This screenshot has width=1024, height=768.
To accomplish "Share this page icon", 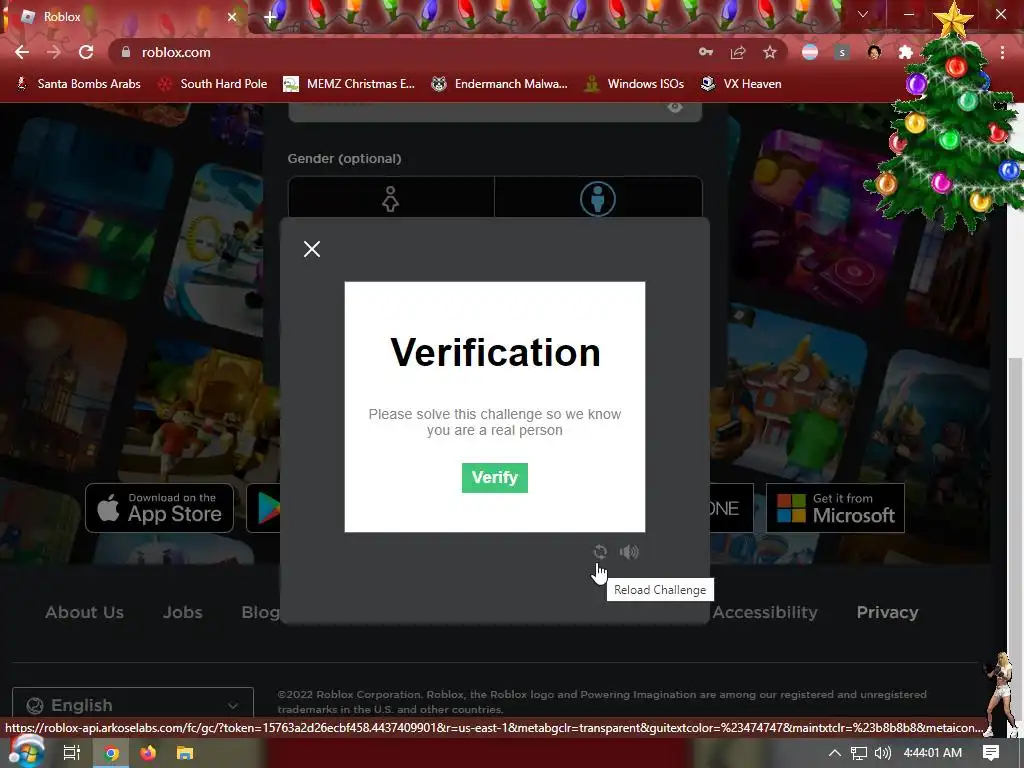I will tap(738, 52).
